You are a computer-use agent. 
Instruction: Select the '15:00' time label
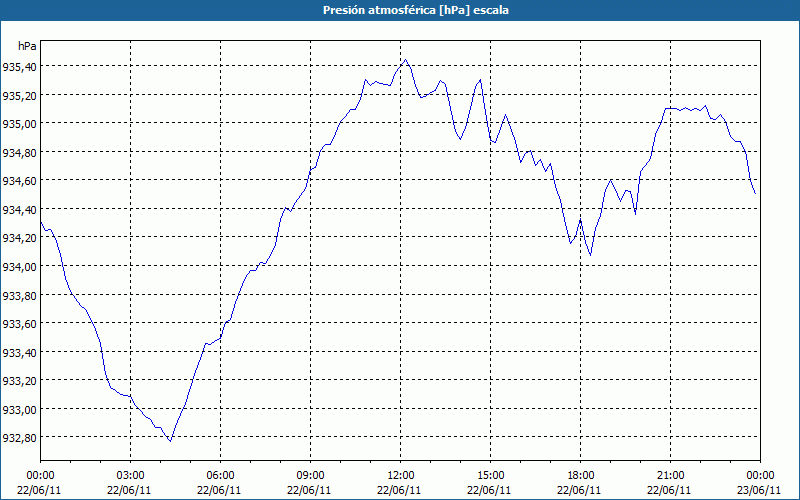click(490, 476)
